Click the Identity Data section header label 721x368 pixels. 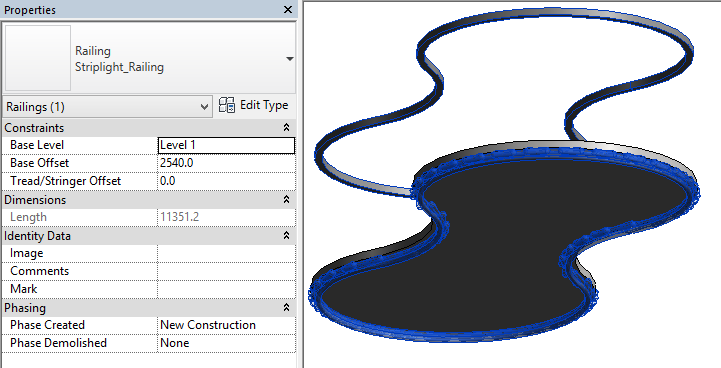tap(37, 236)
